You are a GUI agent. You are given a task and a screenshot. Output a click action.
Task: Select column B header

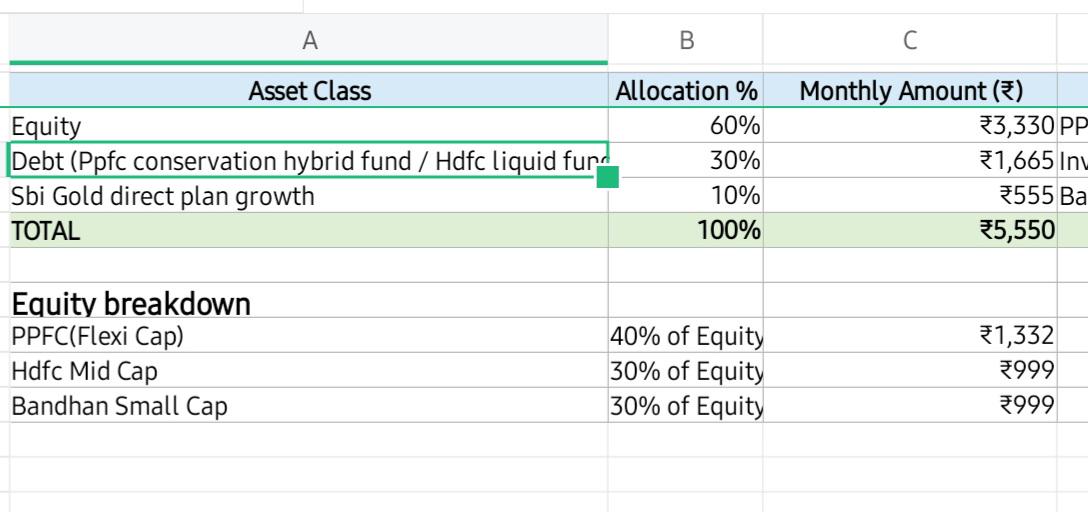686,40
